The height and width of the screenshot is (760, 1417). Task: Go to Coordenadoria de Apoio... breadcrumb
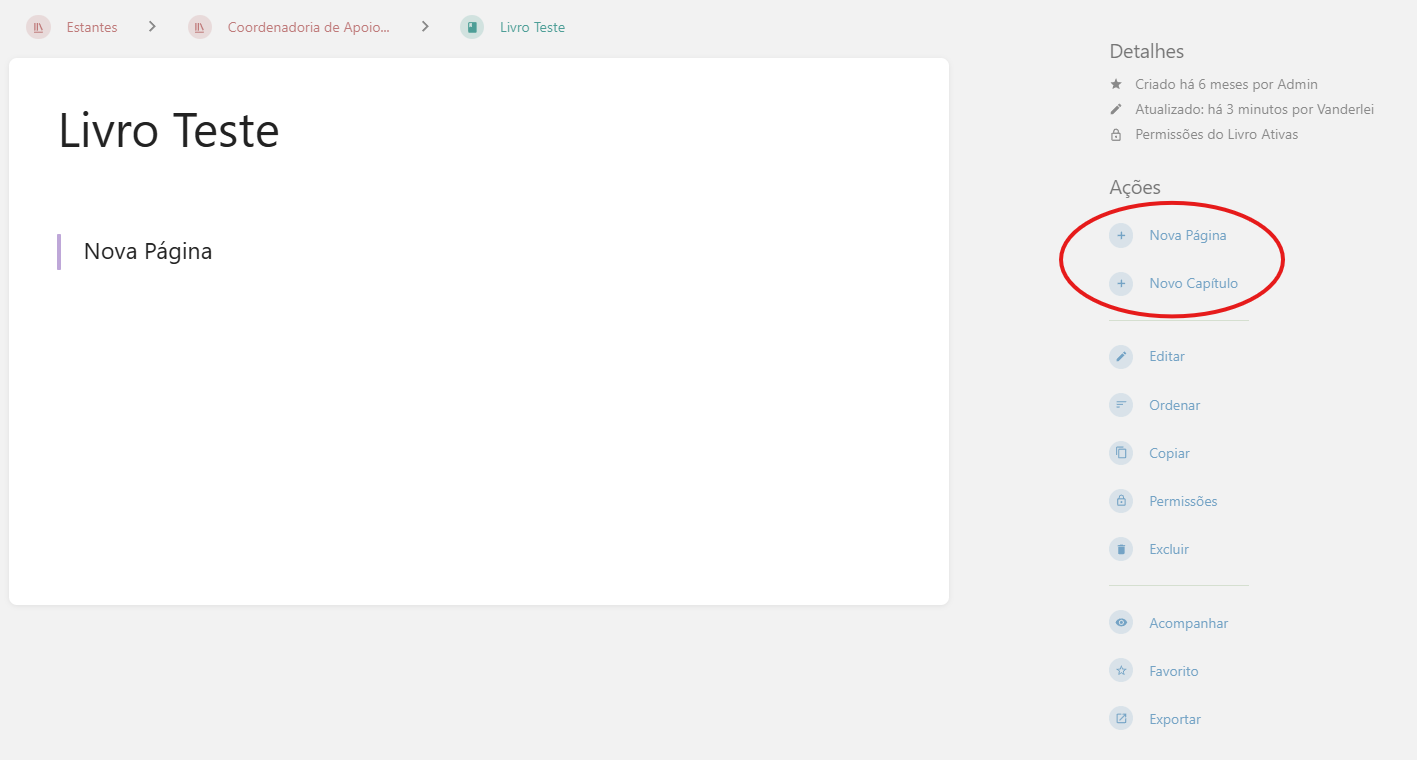[309, 27]
